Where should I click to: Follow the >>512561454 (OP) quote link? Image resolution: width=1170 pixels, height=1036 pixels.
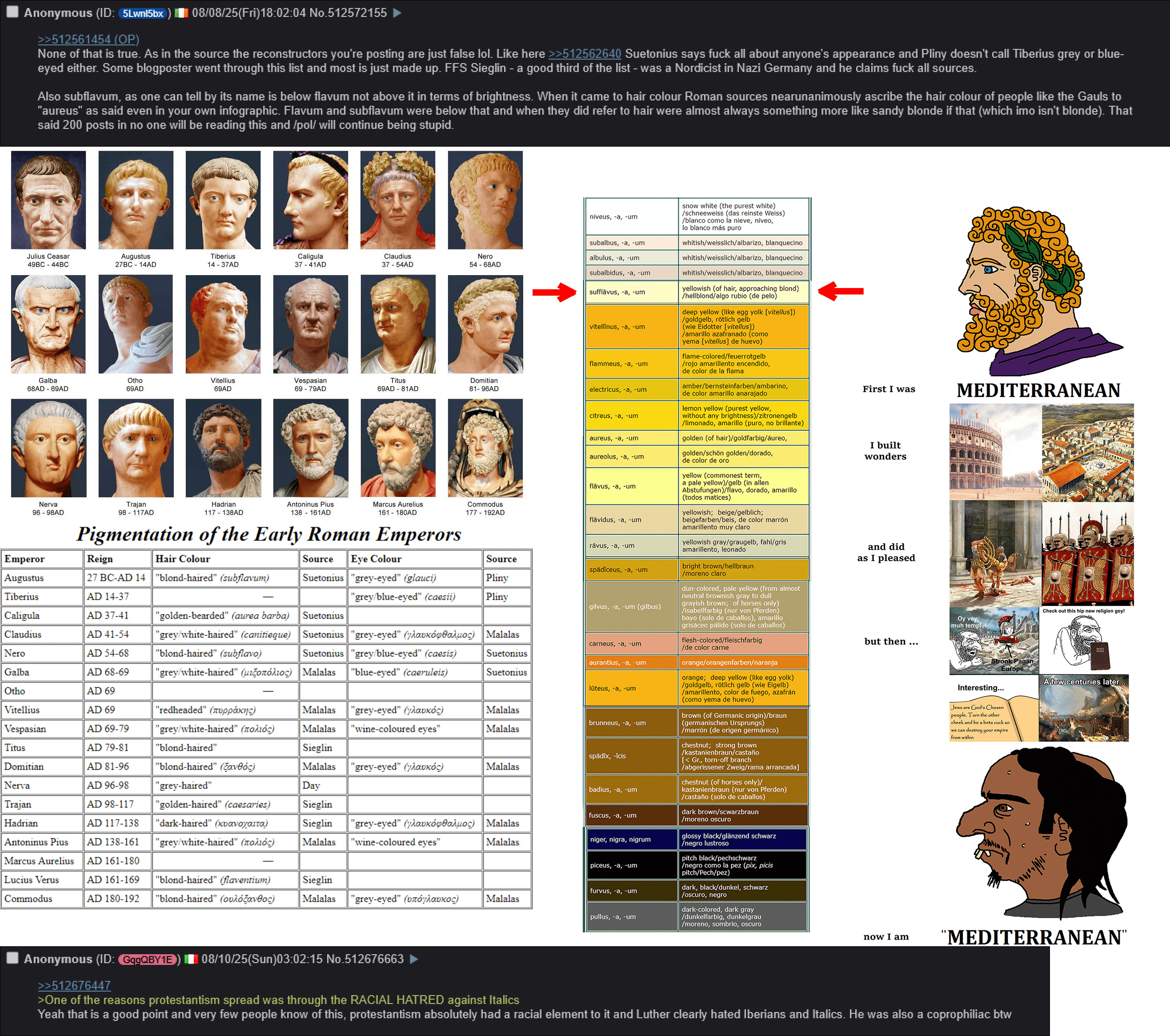pos(88,40)
